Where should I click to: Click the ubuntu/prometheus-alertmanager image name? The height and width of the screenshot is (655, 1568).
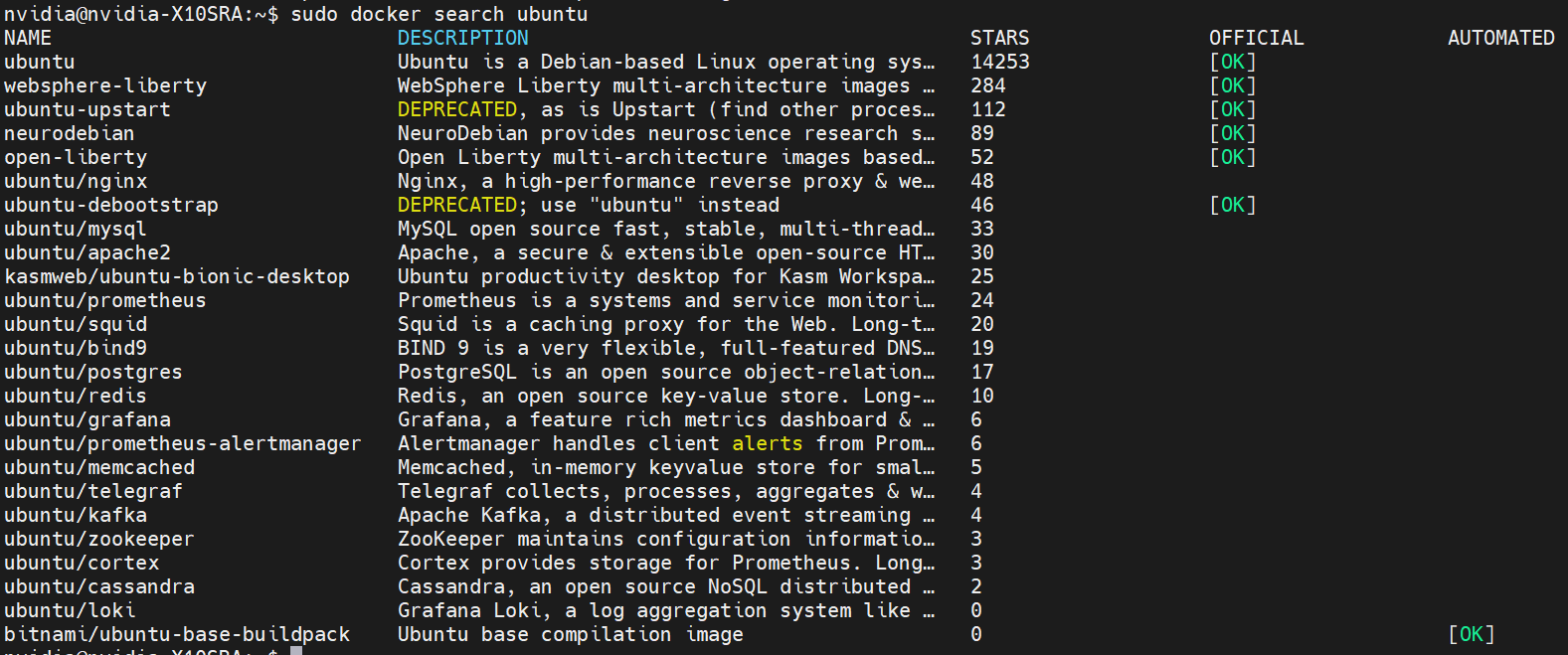point(182,443)
